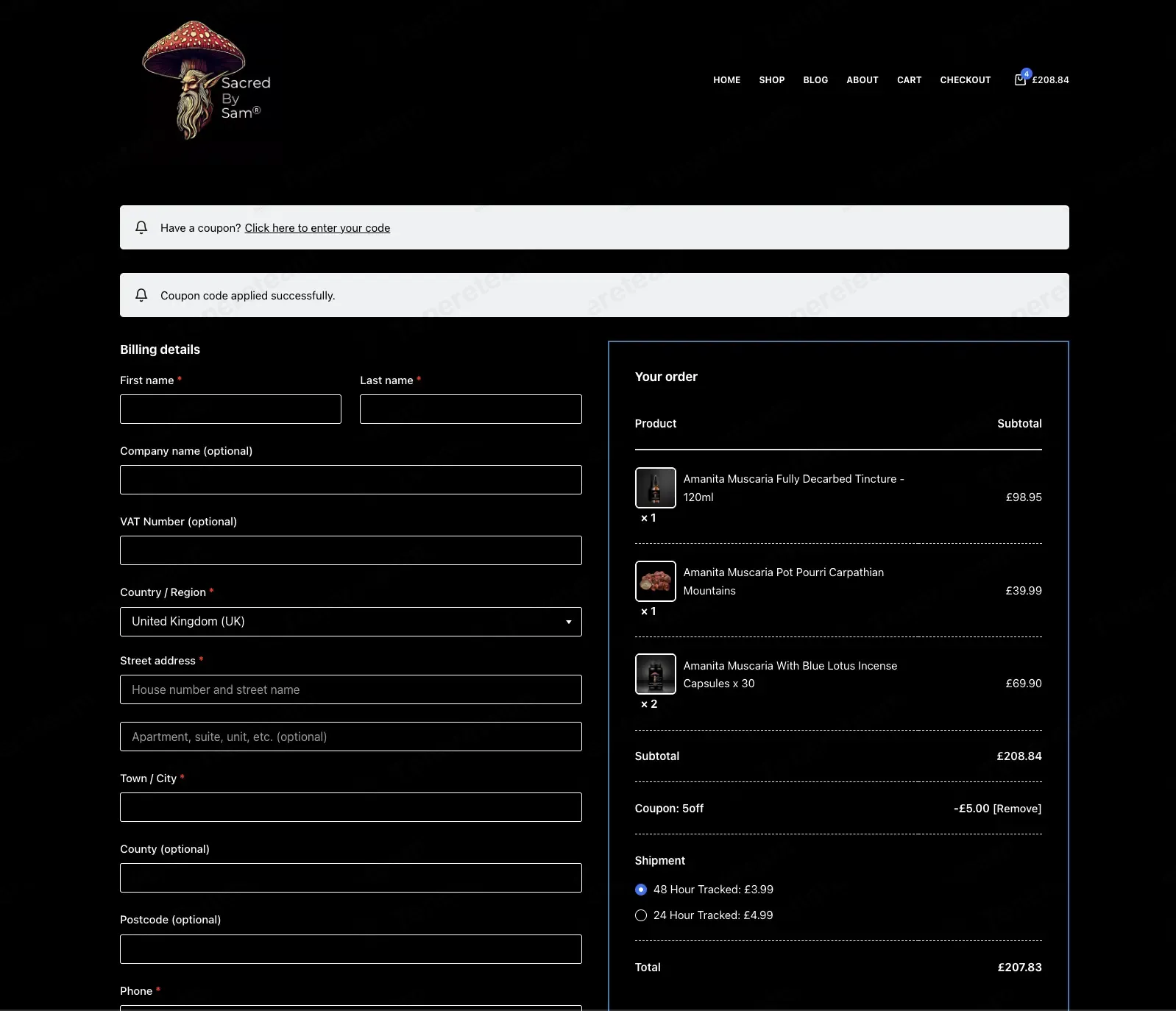This screenshot has height=1011, width=1176.
Task: Select 48 Hour Tracked shipping option
Action: pyautogui.click(x=641, y=890)
